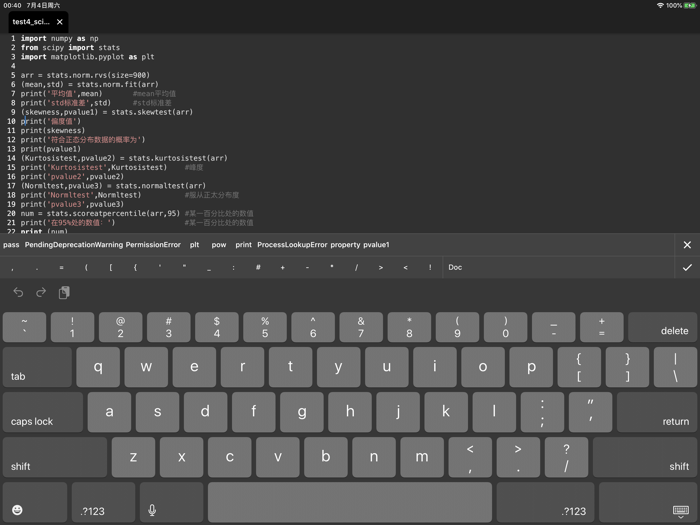Place cursor on stats.scoreatpercentile line
This screenshot has width=700, height=525.
(x=100, y=213)
